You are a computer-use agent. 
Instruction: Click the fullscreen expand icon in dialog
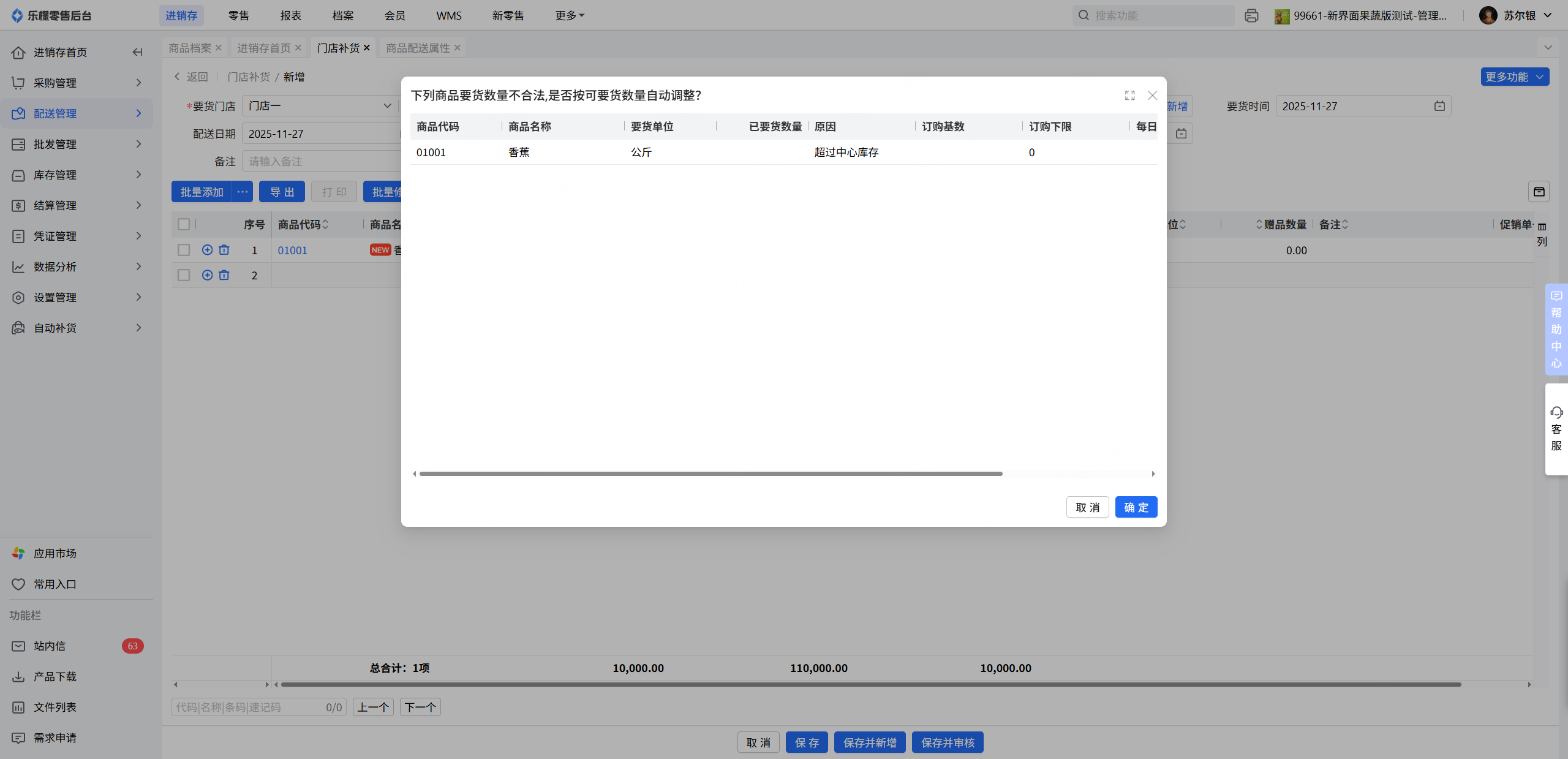[x=1129, y=96]
